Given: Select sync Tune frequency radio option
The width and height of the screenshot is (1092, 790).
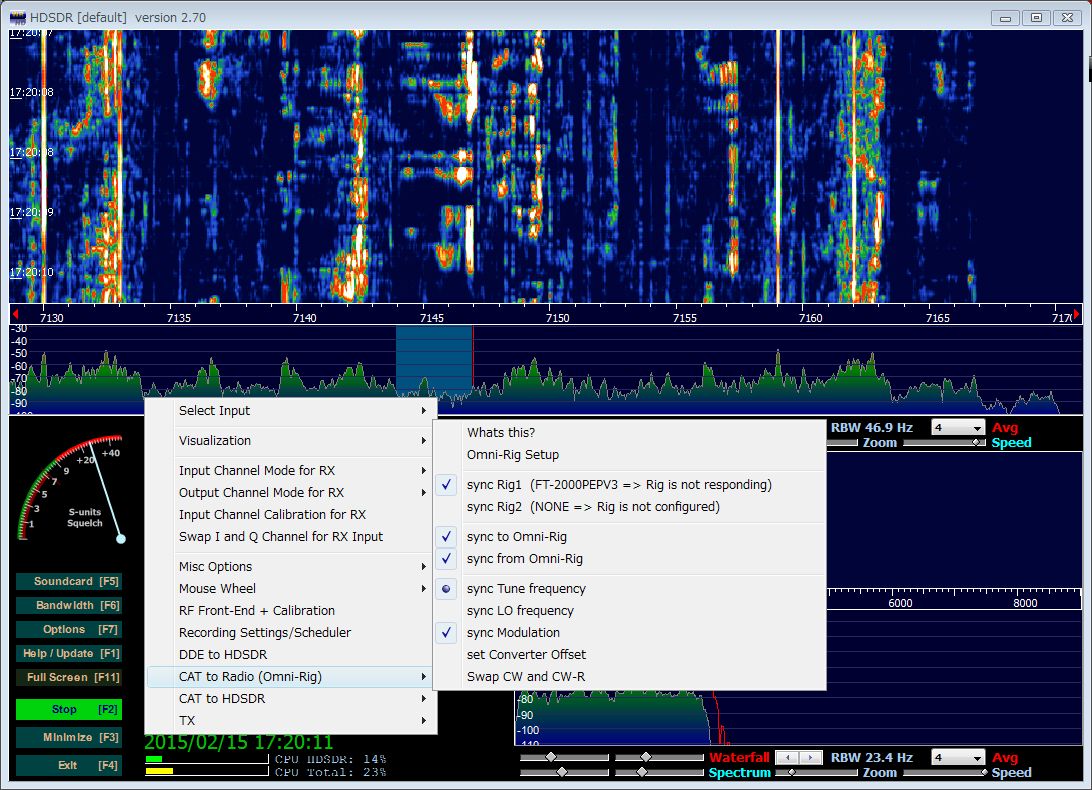Looking at the screenshot, I should (x=630, y=589).
